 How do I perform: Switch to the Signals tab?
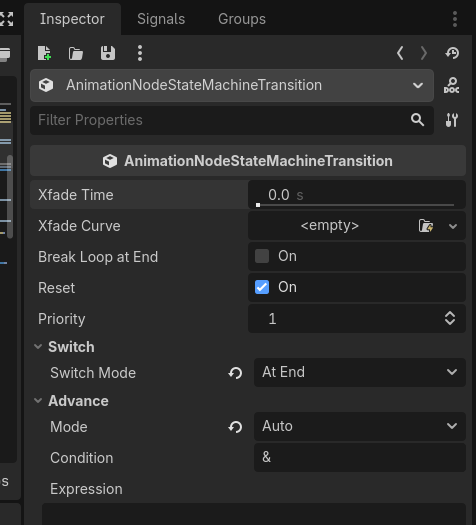(x=161, y=19)
